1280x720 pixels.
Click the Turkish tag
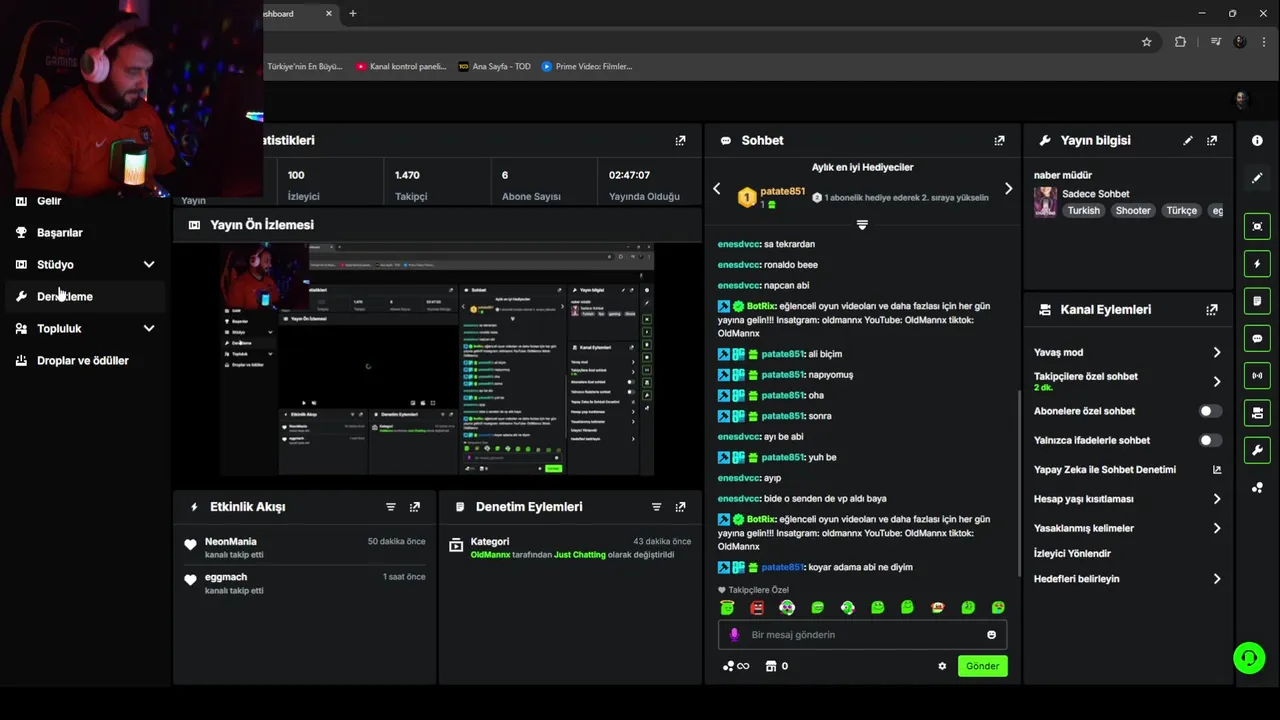(1083, 211)
